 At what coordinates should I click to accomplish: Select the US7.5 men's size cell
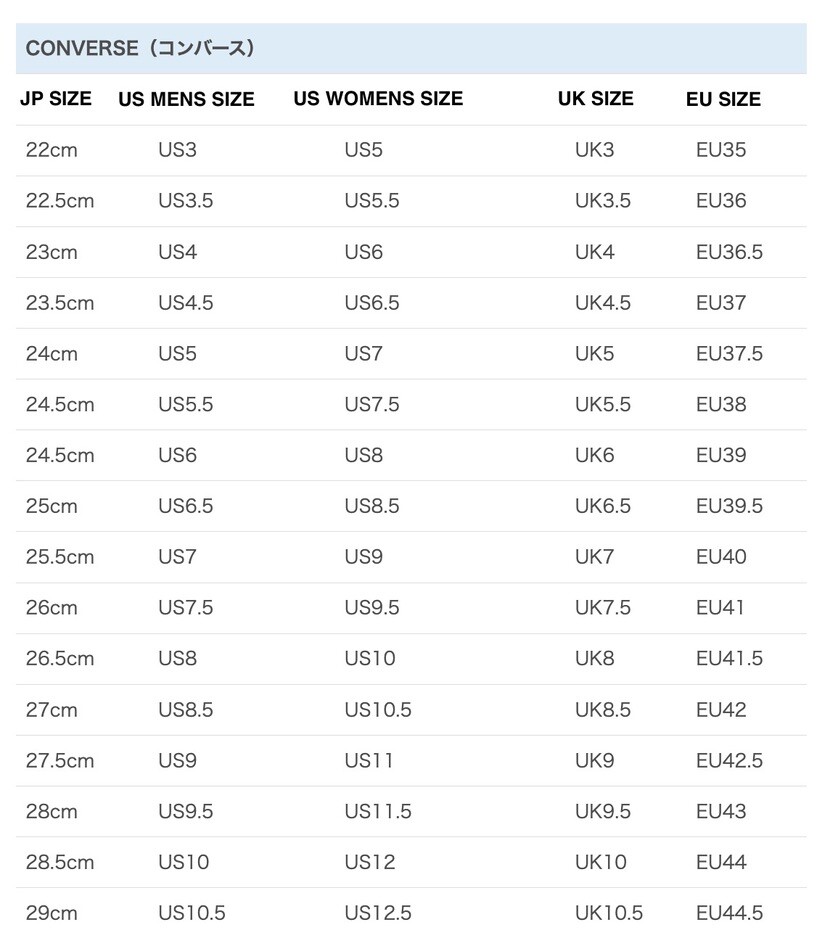click(x=185, y=608)
